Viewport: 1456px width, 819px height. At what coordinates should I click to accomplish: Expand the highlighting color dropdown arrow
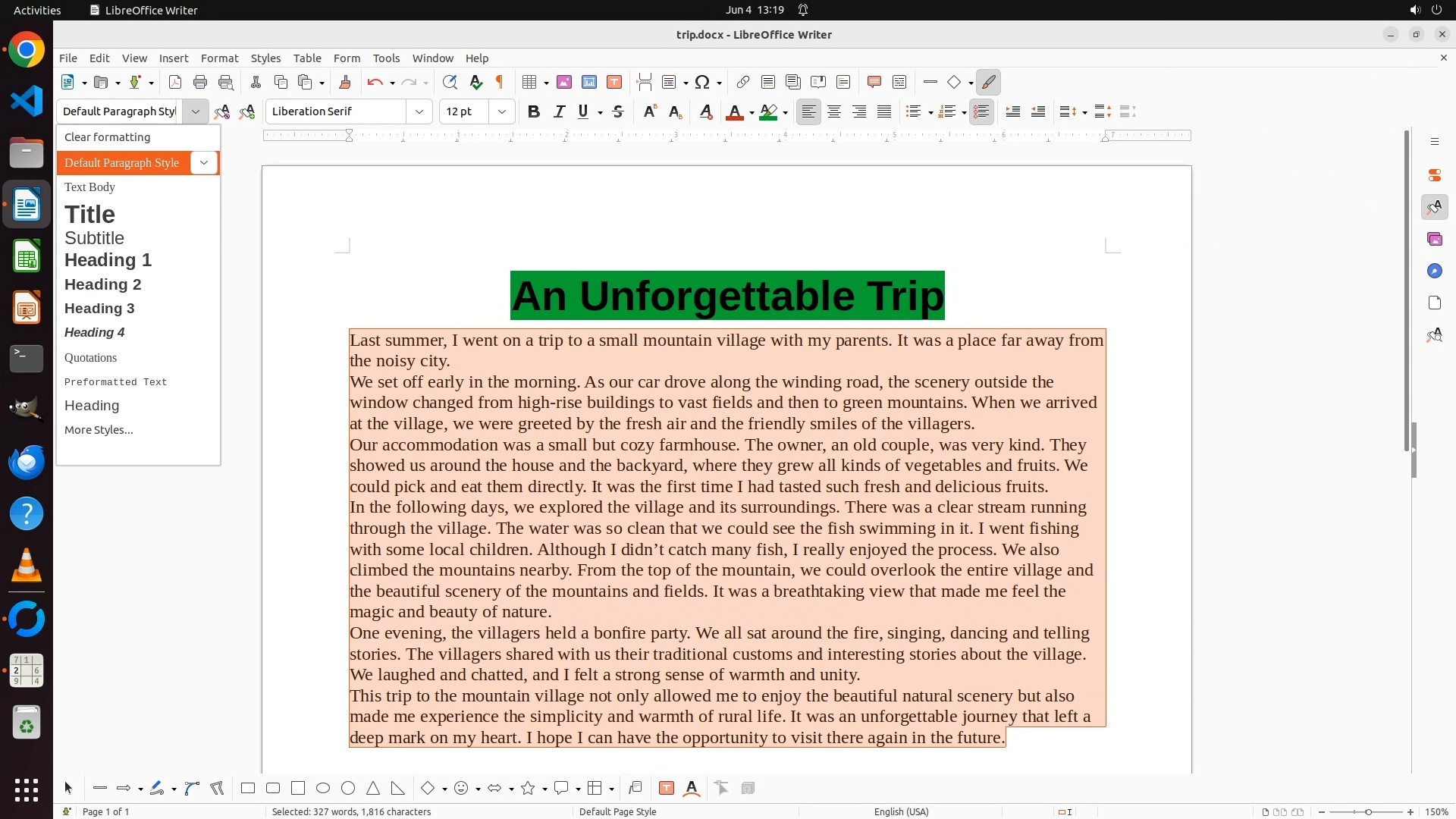point(786,112)
